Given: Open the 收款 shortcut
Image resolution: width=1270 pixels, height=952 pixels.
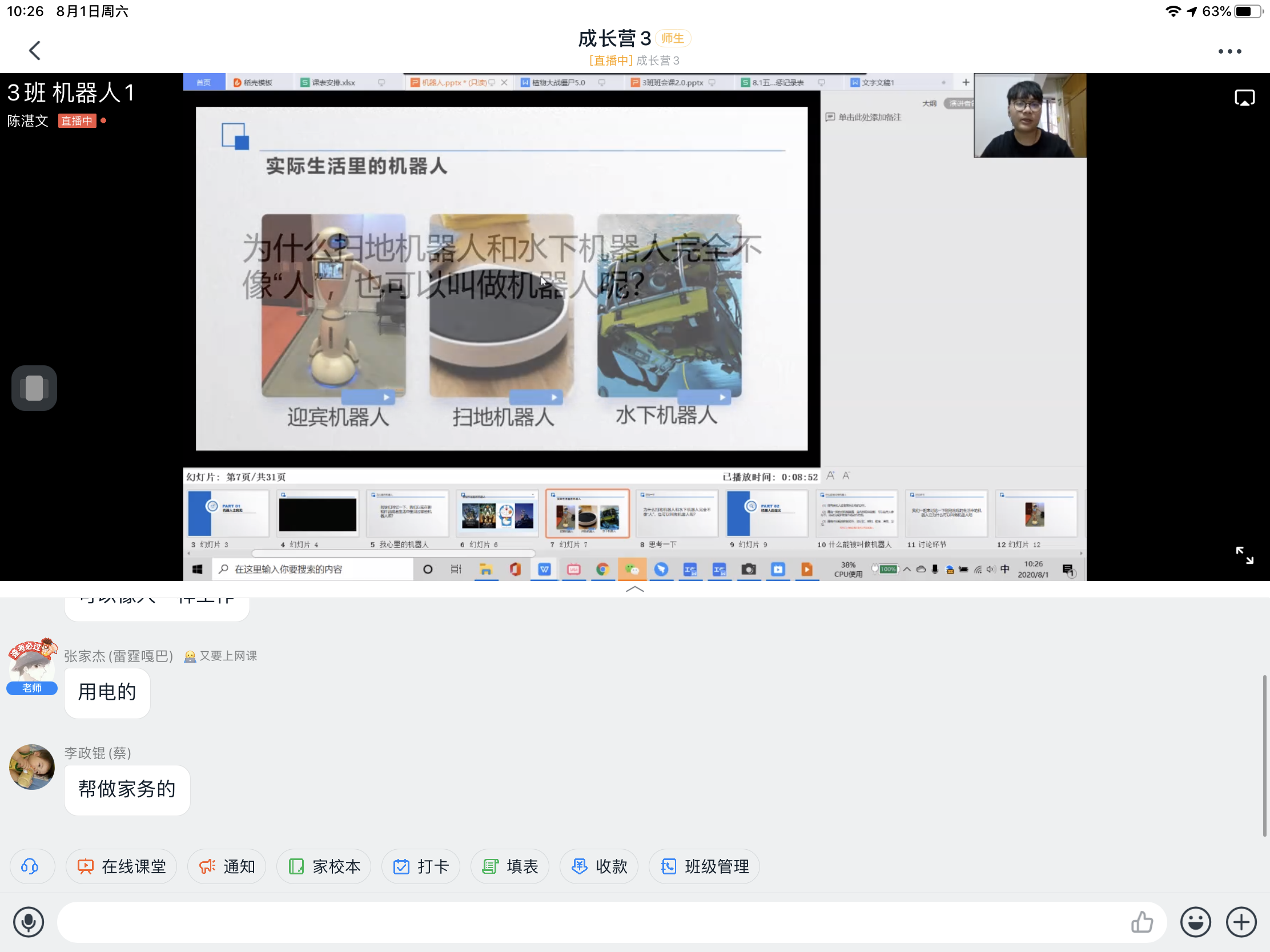Looking at the screenshot, I should (x=599, y=866).
